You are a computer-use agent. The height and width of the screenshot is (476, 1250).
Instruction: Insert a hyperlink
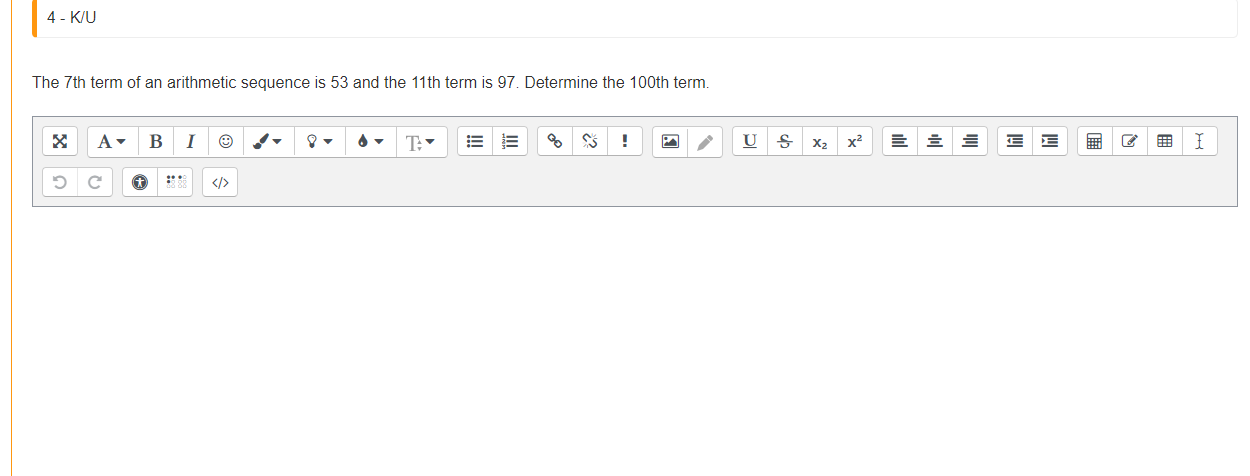555,142
